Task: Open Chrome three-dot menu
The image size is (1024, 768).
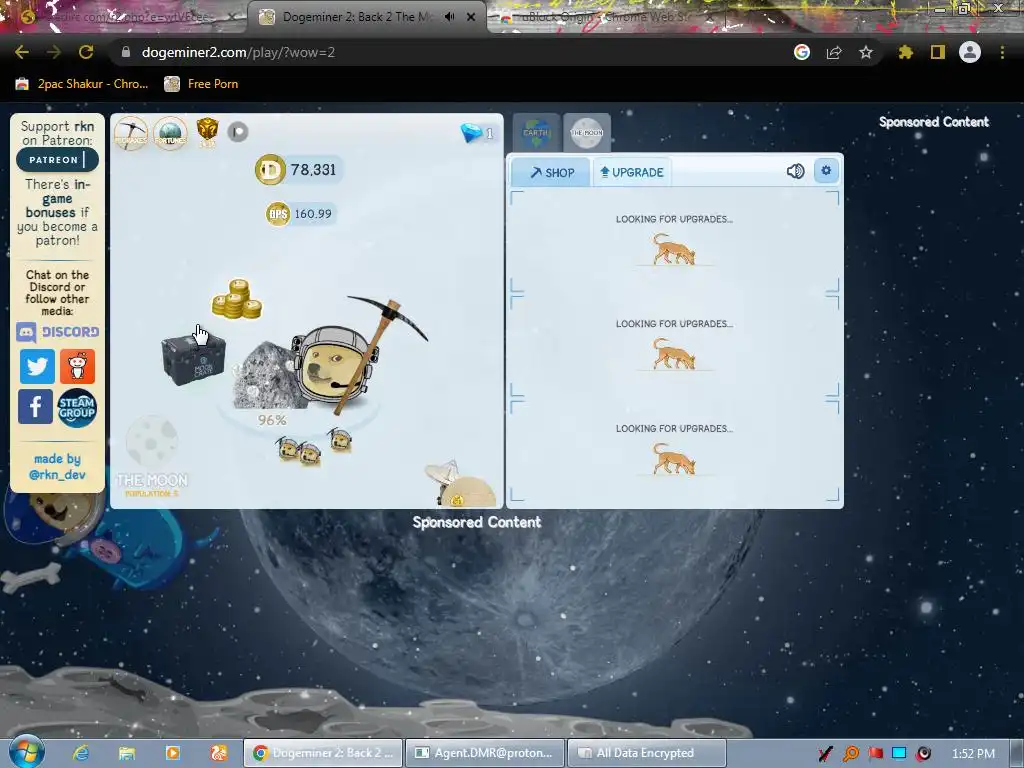Action: 1002,52
